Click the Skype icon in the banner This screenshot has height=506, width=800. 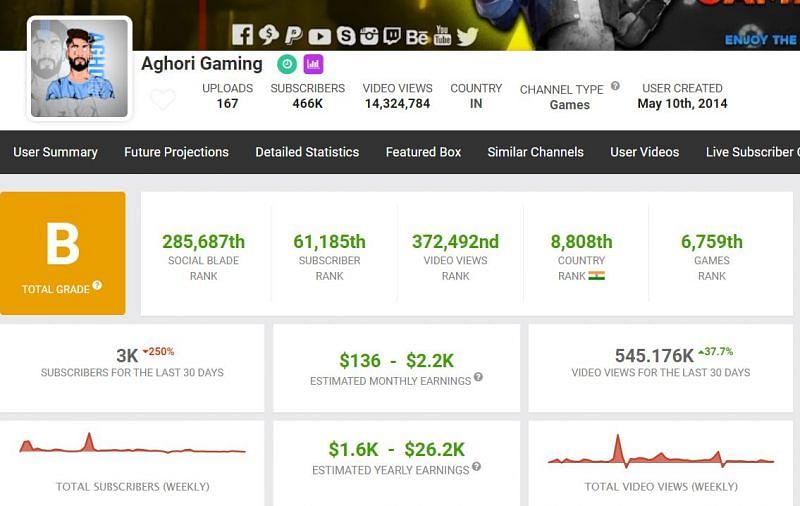coord(346,36)
